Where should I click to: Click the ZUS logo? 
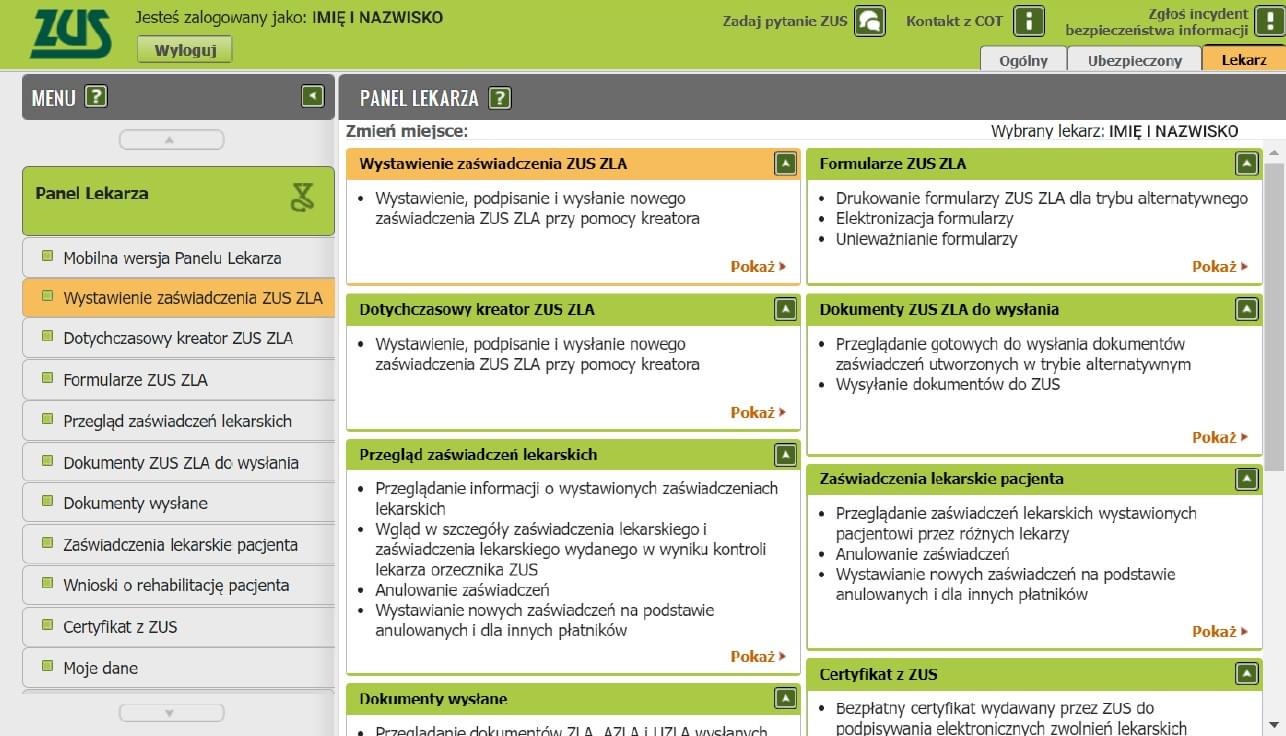[71, 34]
